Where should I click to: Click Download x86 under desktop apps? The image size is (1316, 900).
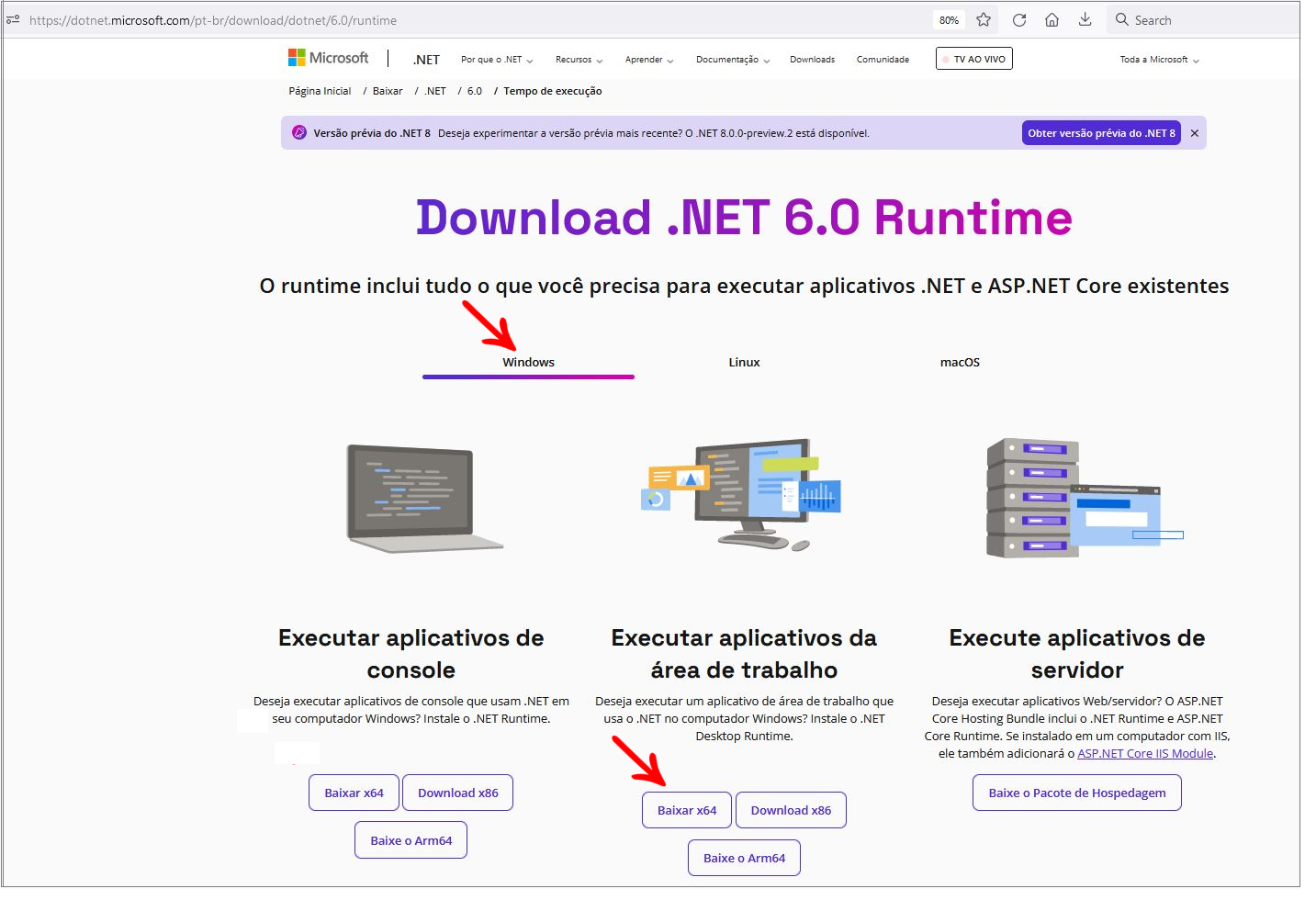coord(791,810)
